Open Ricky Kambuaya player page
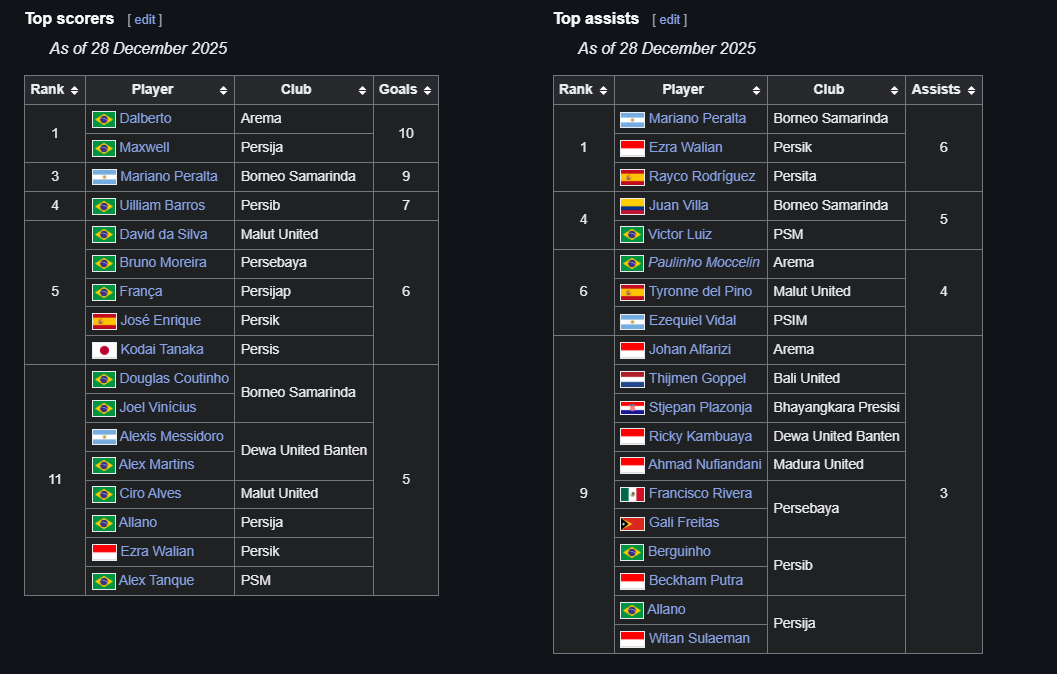The height and width of the screenshot is (674, 1057). (x=700, y=436)
